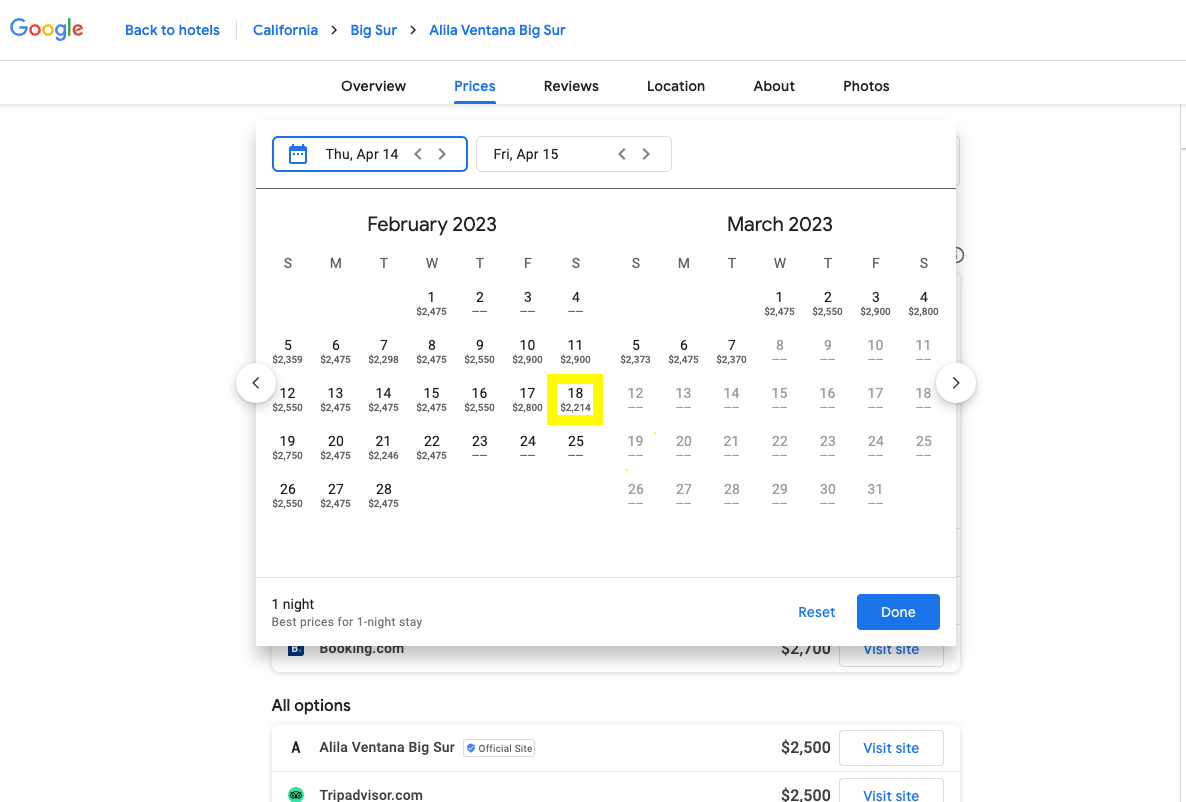Choose March 7 date at $2,370

click(x=732, y=351)
